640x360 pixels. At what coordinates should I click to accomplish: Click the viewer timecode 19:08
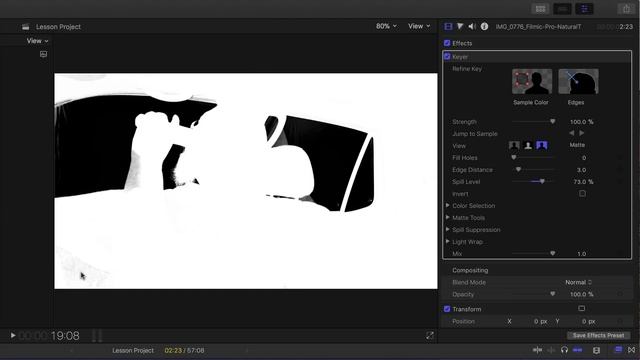[x=65, y=336]
